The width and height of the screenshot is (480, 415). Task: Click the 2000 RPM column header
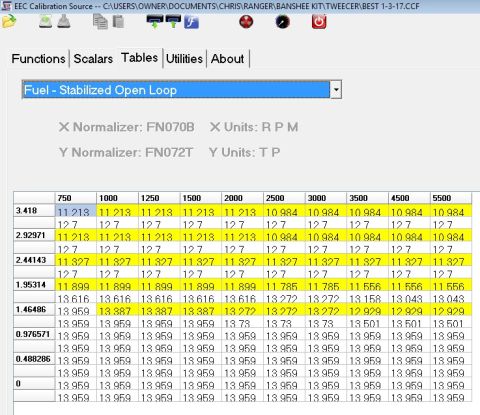pos(242,198)
